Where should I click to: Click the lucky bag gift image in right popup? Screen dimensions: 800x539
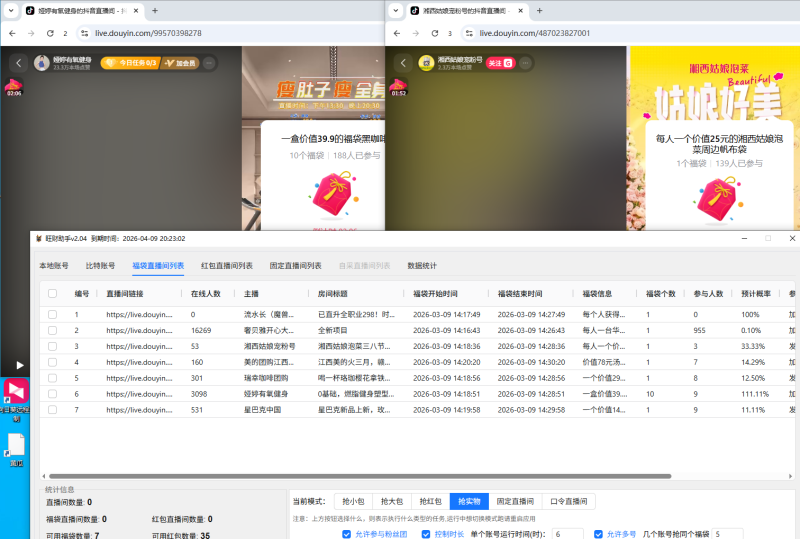pos(718,199)
